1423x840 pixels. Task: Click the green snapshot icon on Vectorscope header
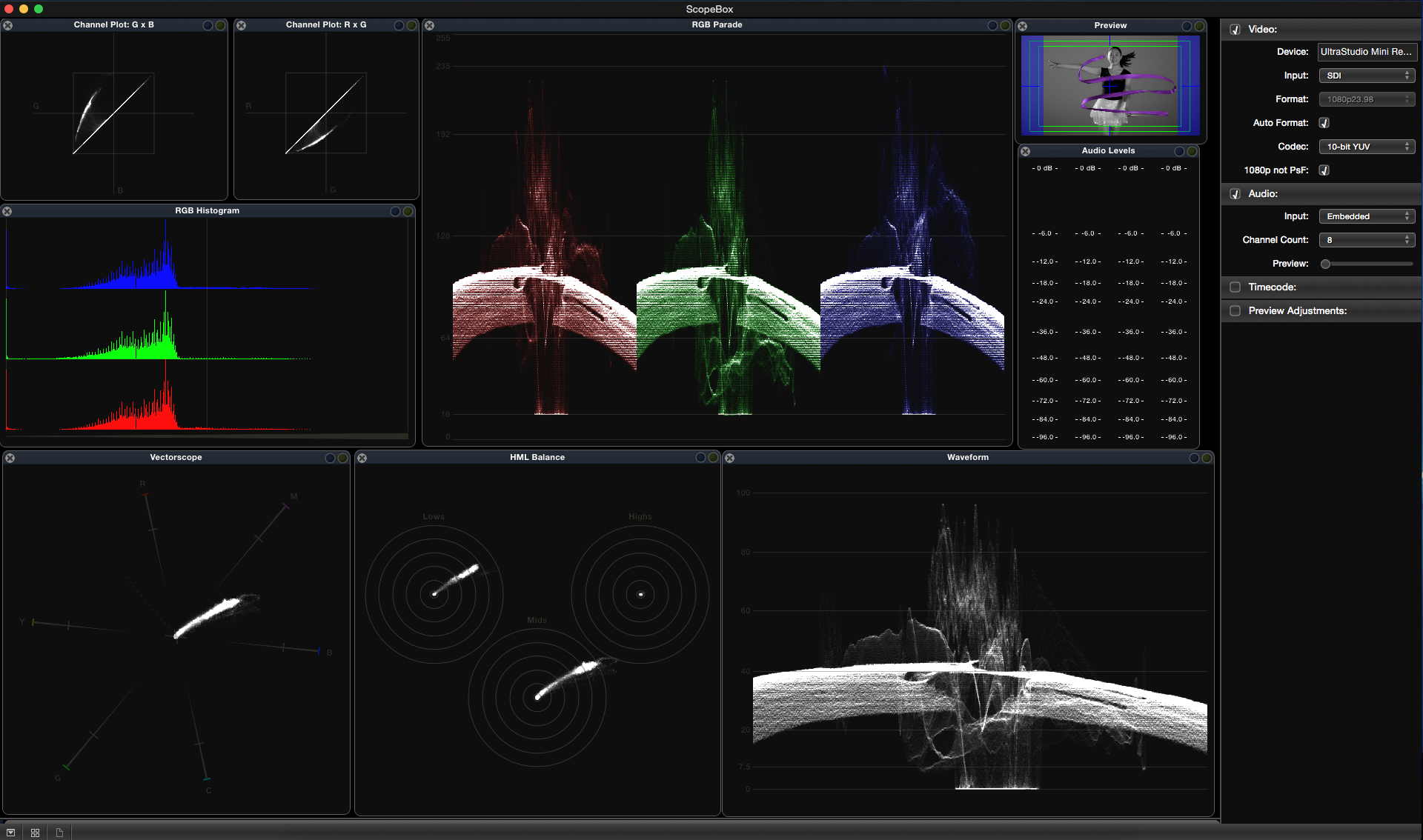pyautogui.click(x=342, y=458)
